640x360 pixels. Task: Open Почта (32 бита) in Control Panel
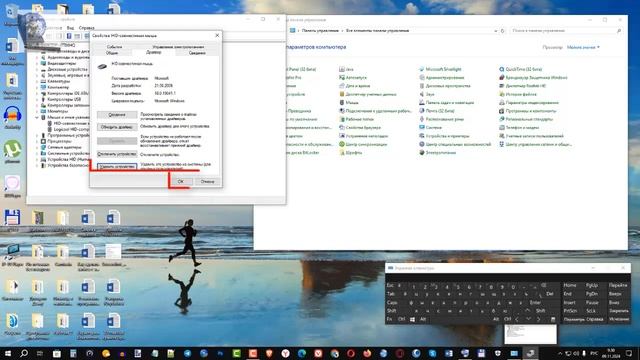coord(437,111)
